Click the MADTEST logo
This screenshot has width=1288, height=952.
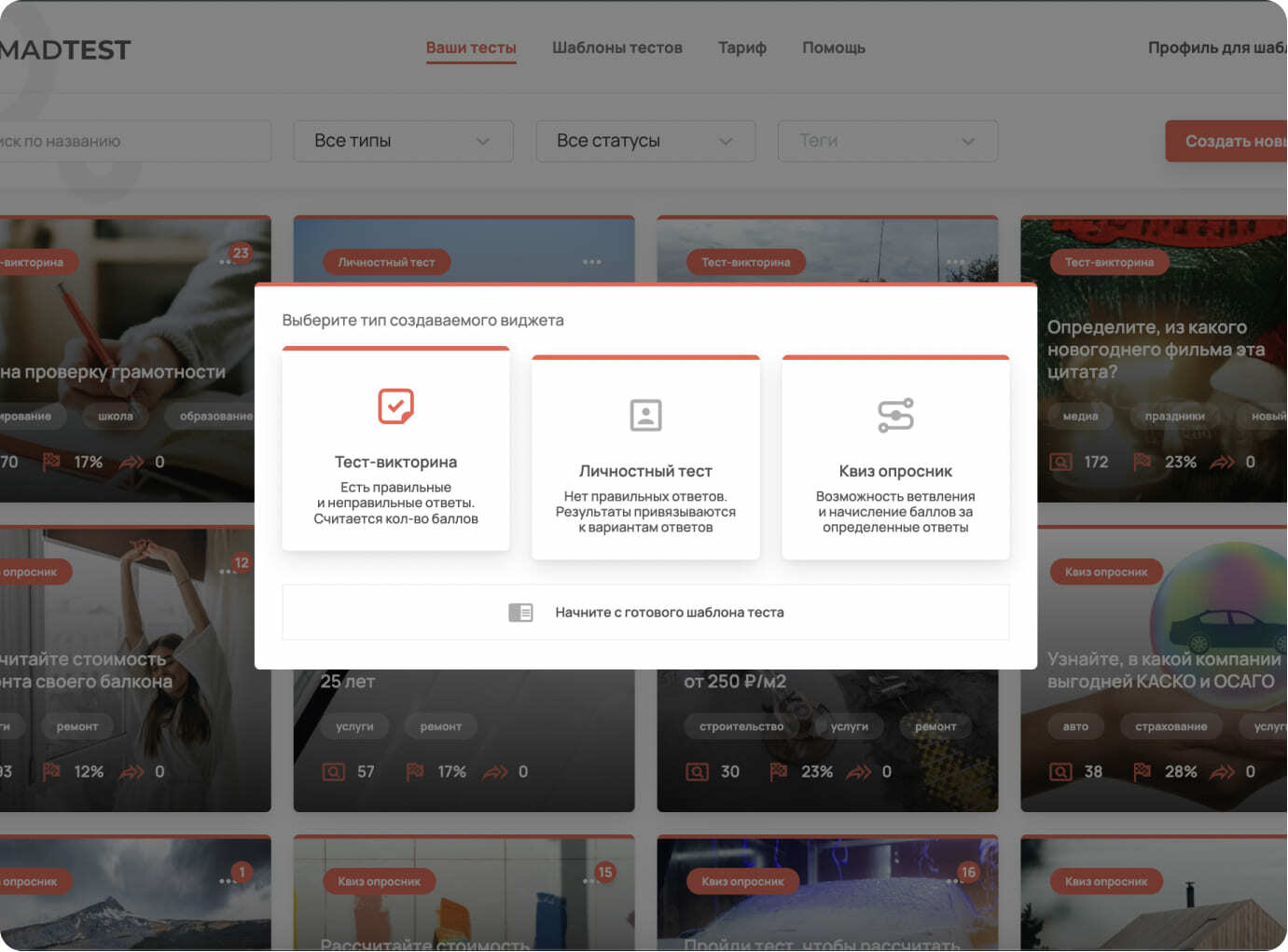pyautogui.click(x=63, y=49)
